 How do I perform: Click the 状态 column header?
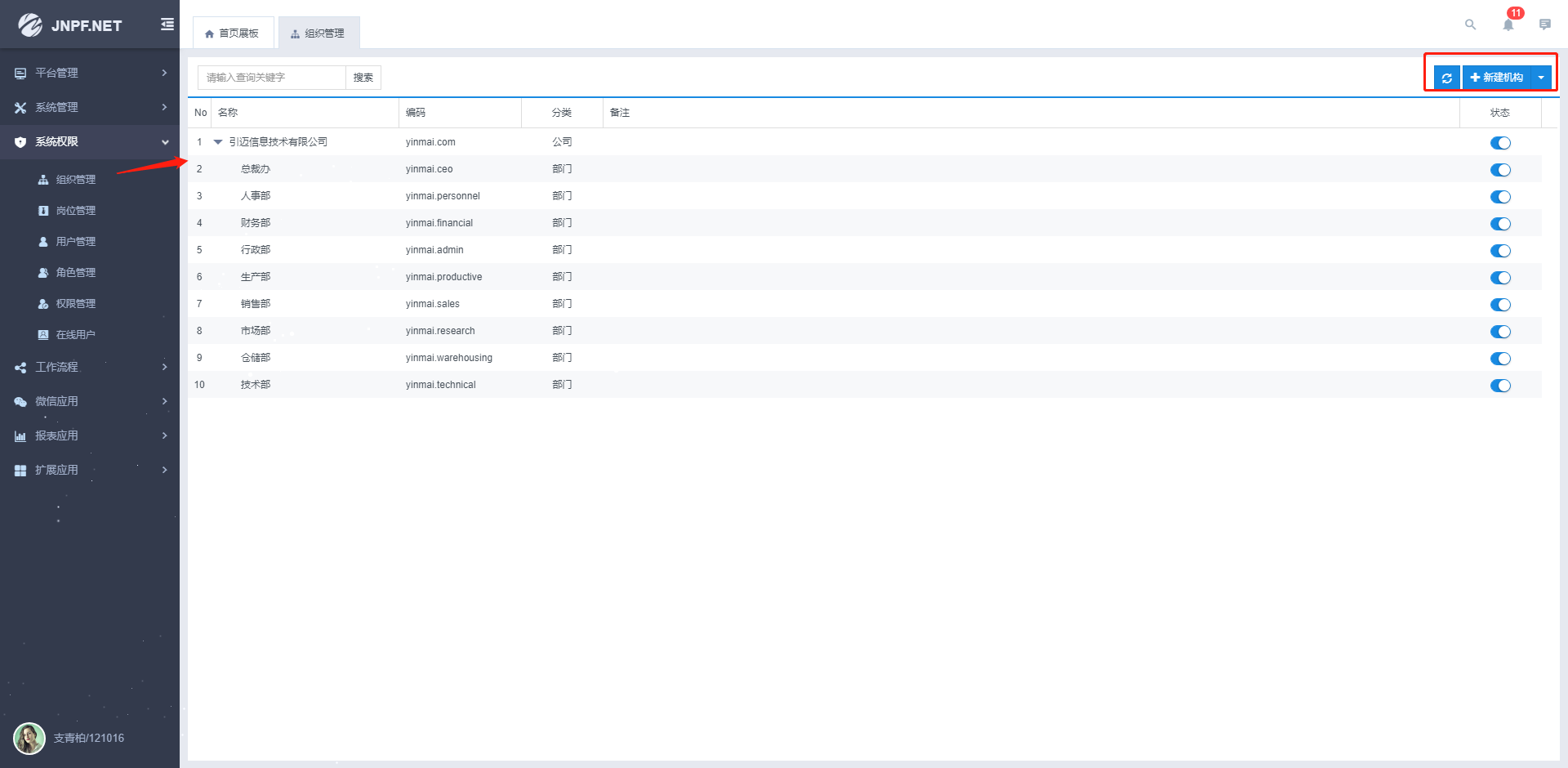(1500, 113)
